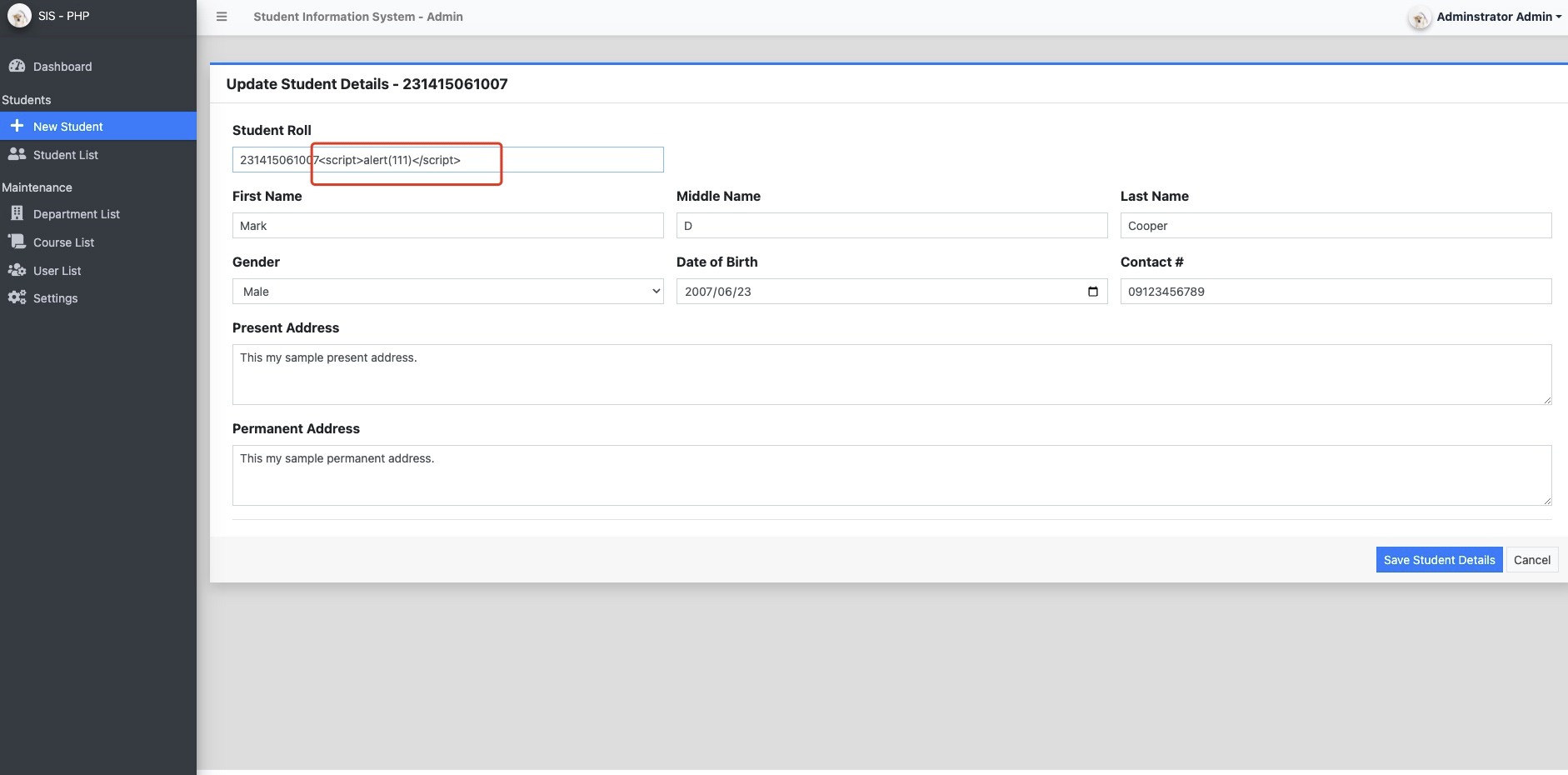Open the Gender select box
Viewport: 1568px width, 775px height.
click(448, 292)
